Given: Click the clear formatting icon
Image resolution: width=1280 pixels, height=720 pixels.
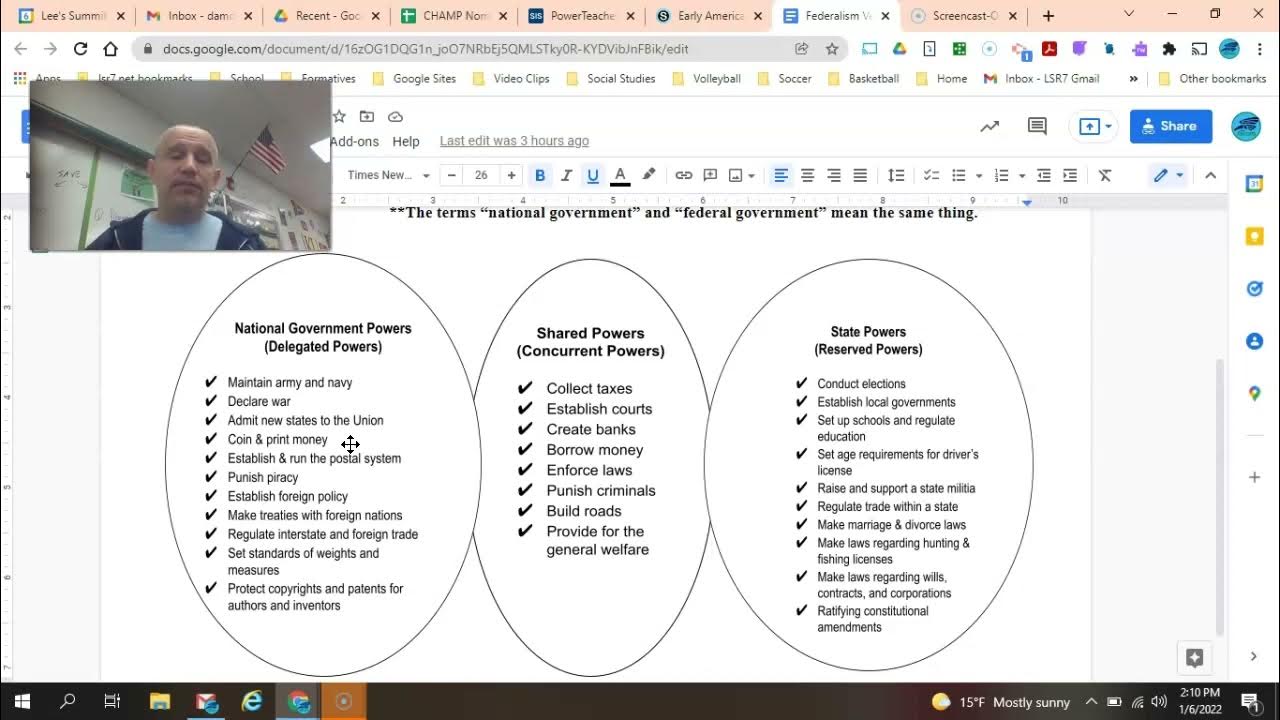Looking at the screenshot, I should tap(1105, 175).
